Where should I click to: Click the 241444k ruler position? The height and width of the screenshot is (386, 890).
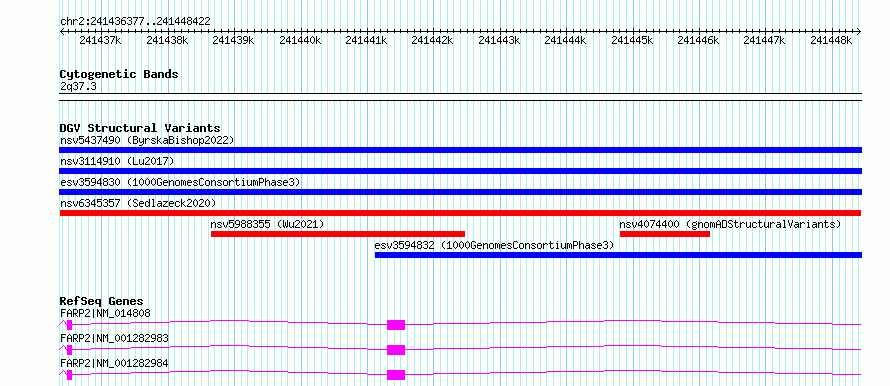point(566,40)
